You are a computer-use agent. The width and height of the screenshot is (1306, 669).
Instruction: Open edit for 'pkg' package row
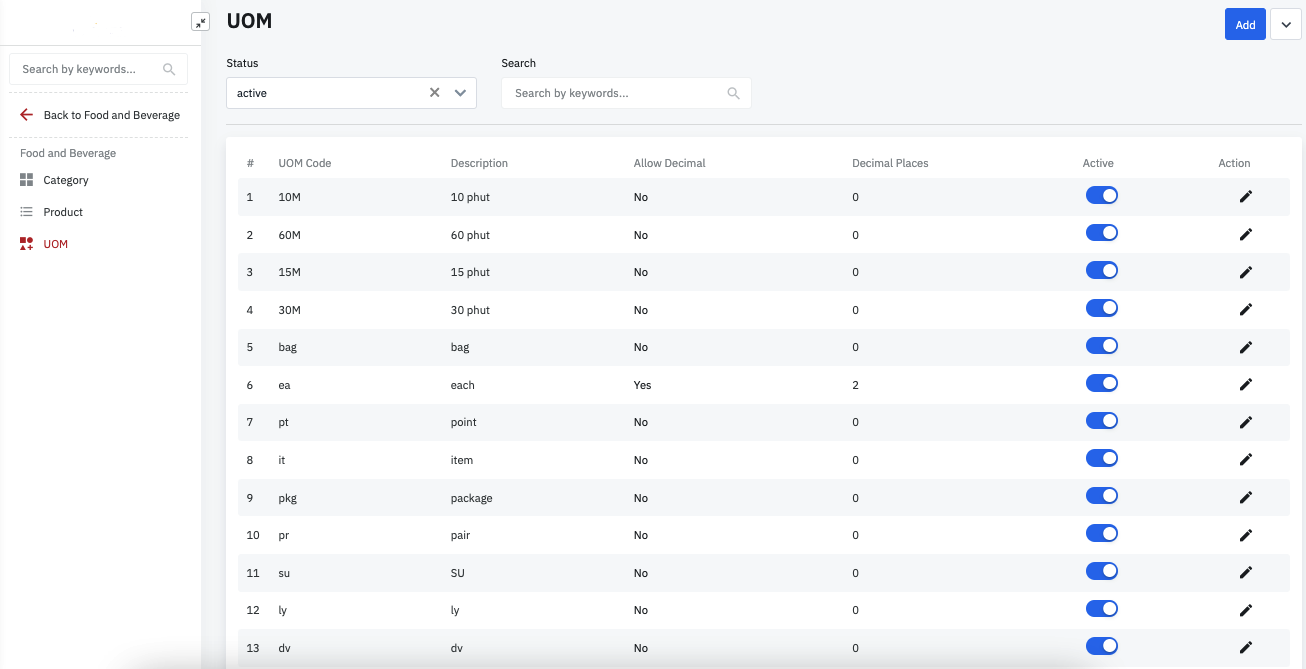click(1245, 498)
